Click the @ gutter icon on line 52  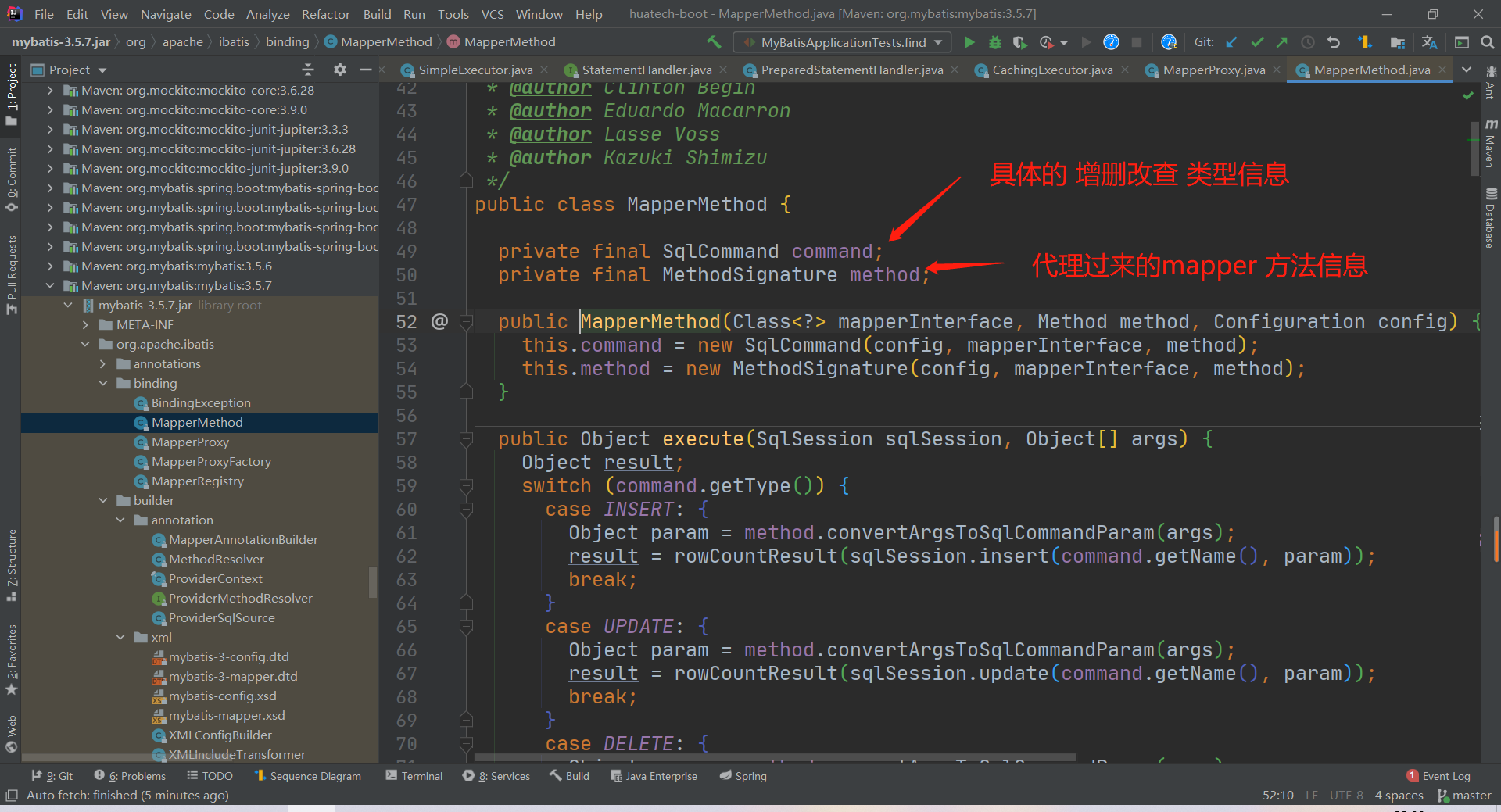pyautogui.click(x=439, y=321)
